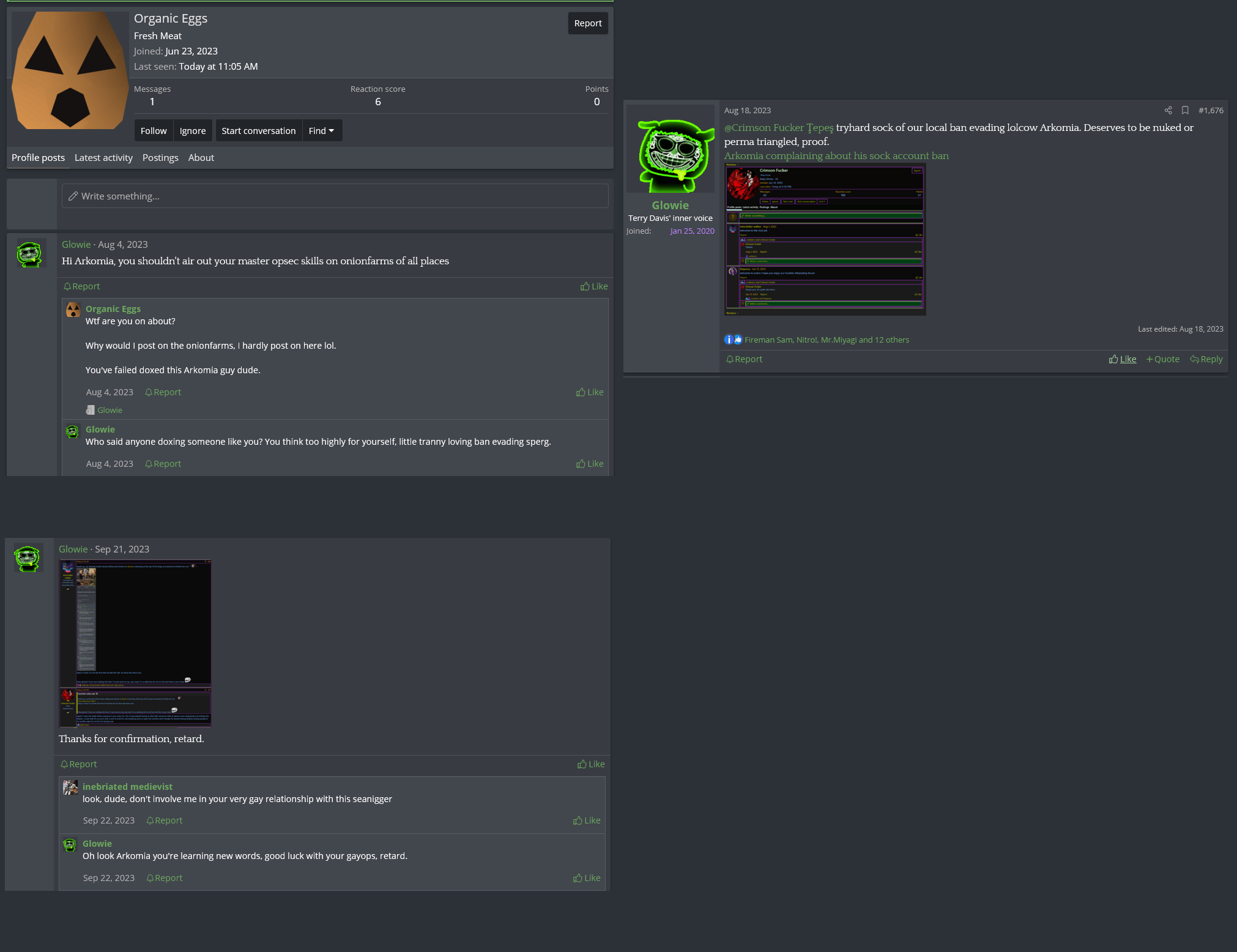This screenshot has height=952, width=1237.
Task: Click the Write something input field
Action: (335, 196)
